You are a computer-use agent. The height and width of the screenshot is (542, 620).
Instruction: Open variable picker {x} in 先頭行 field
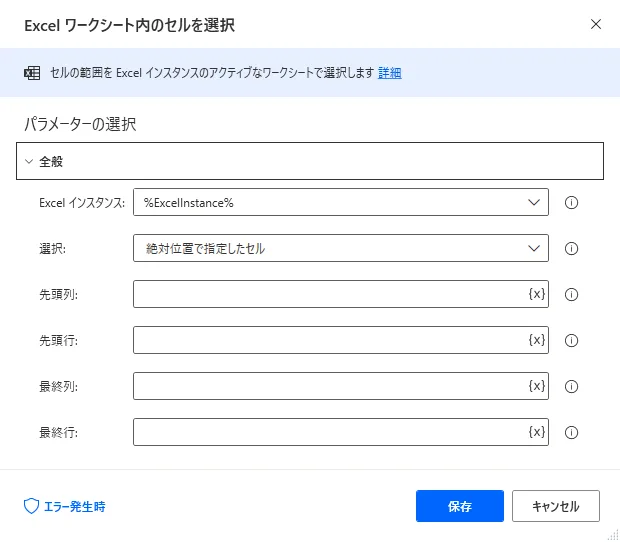coord(536,340)
